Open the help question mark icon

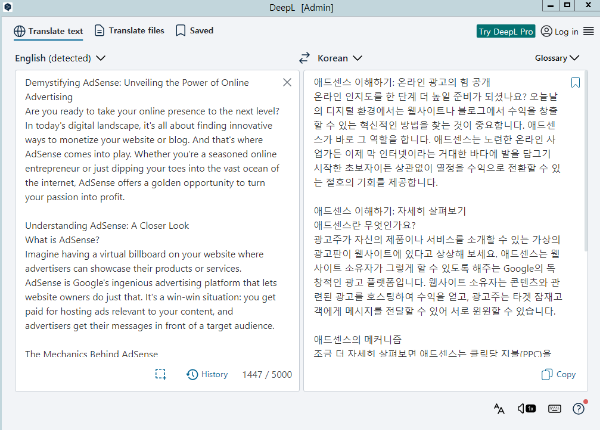(579, 409)
